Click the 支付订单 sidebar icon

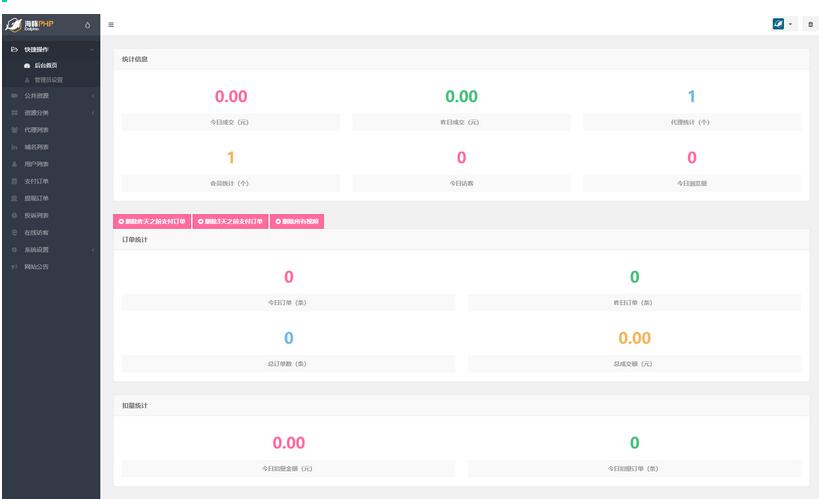(x=14, y=181)
